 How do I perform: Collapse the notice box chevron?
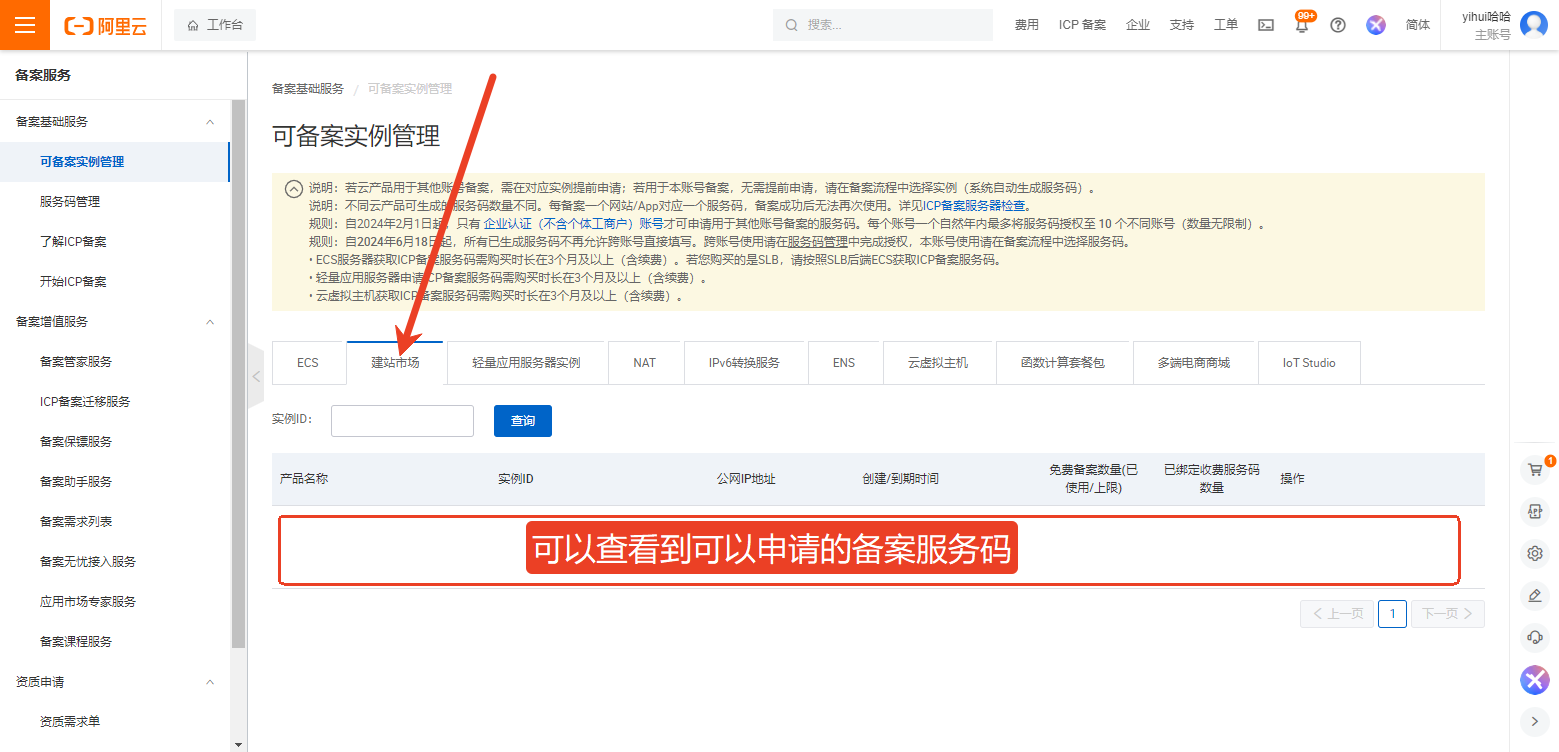(293, 188)
